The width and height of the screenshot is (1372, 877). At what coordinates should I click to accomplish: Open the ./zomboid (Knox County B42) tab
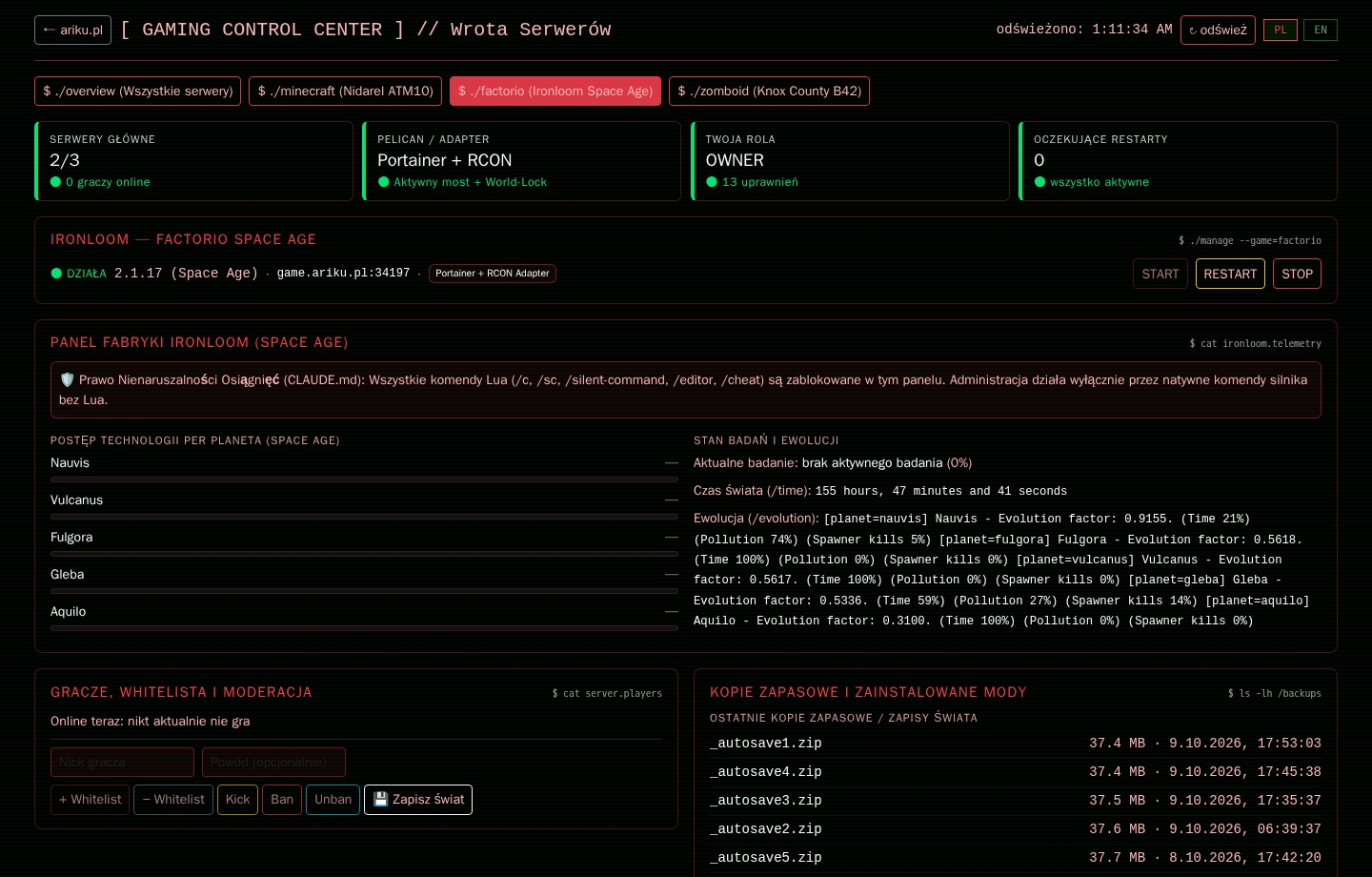coord(769,91)
